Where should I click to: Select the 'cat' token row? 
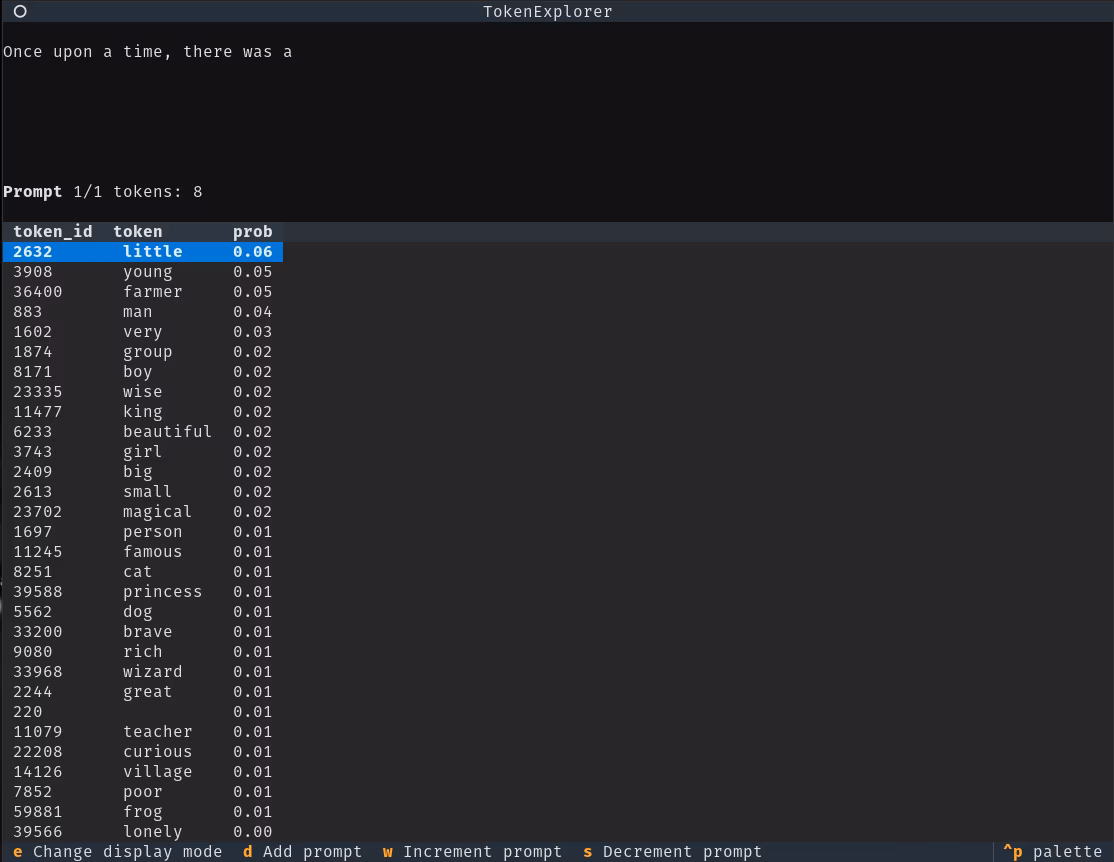pos(143,571)
